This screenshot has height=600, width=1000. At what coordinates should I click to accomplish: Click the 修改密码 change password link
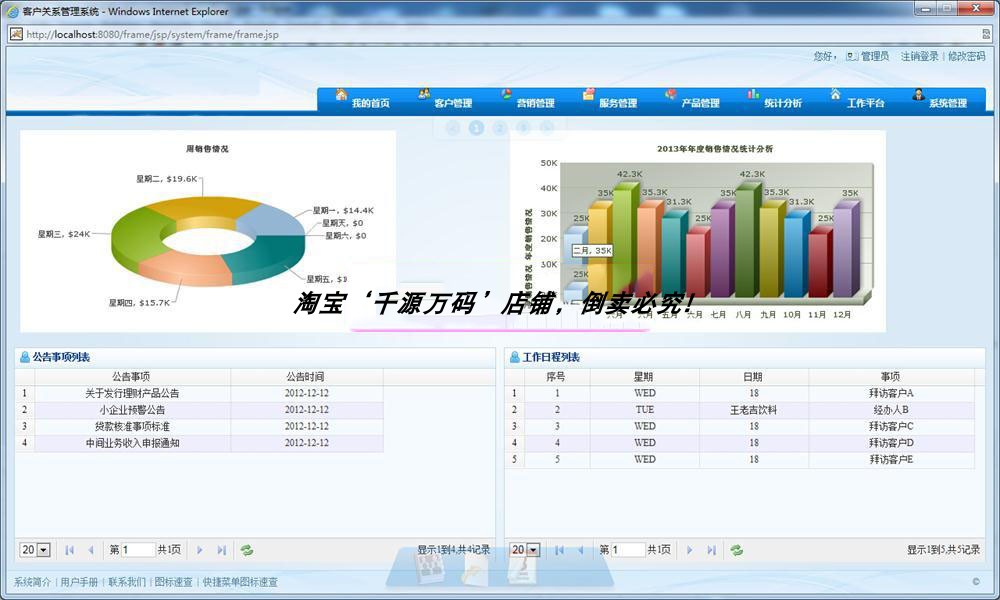tap(966, 56)
